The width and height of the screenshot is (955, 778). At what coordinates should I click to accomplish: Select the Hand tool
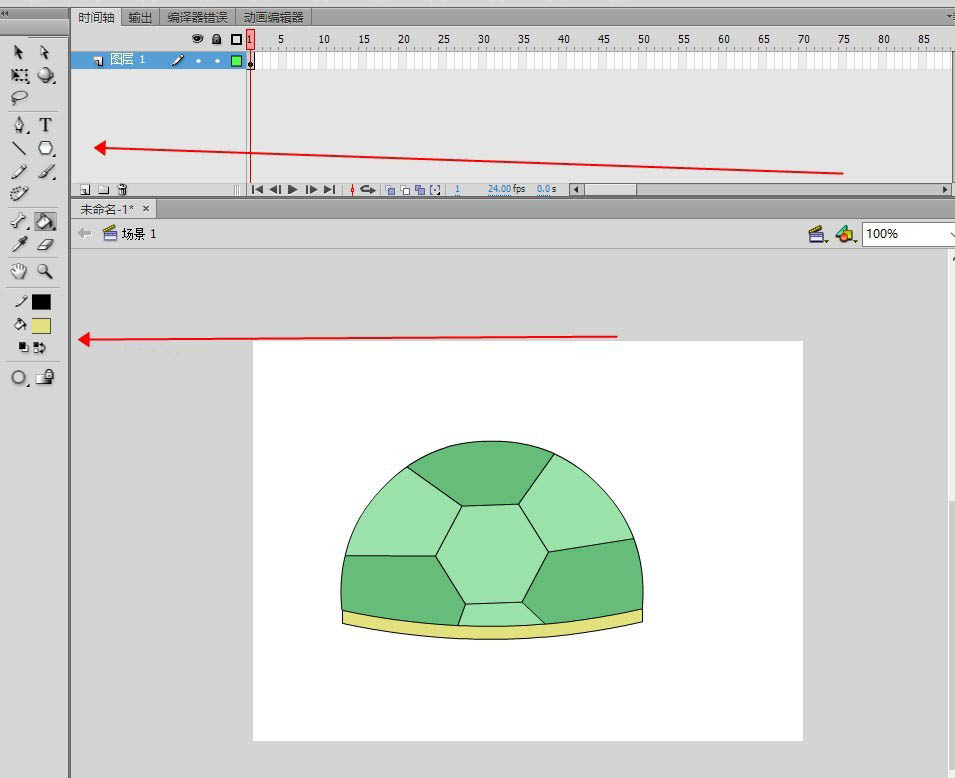(19, 271)
